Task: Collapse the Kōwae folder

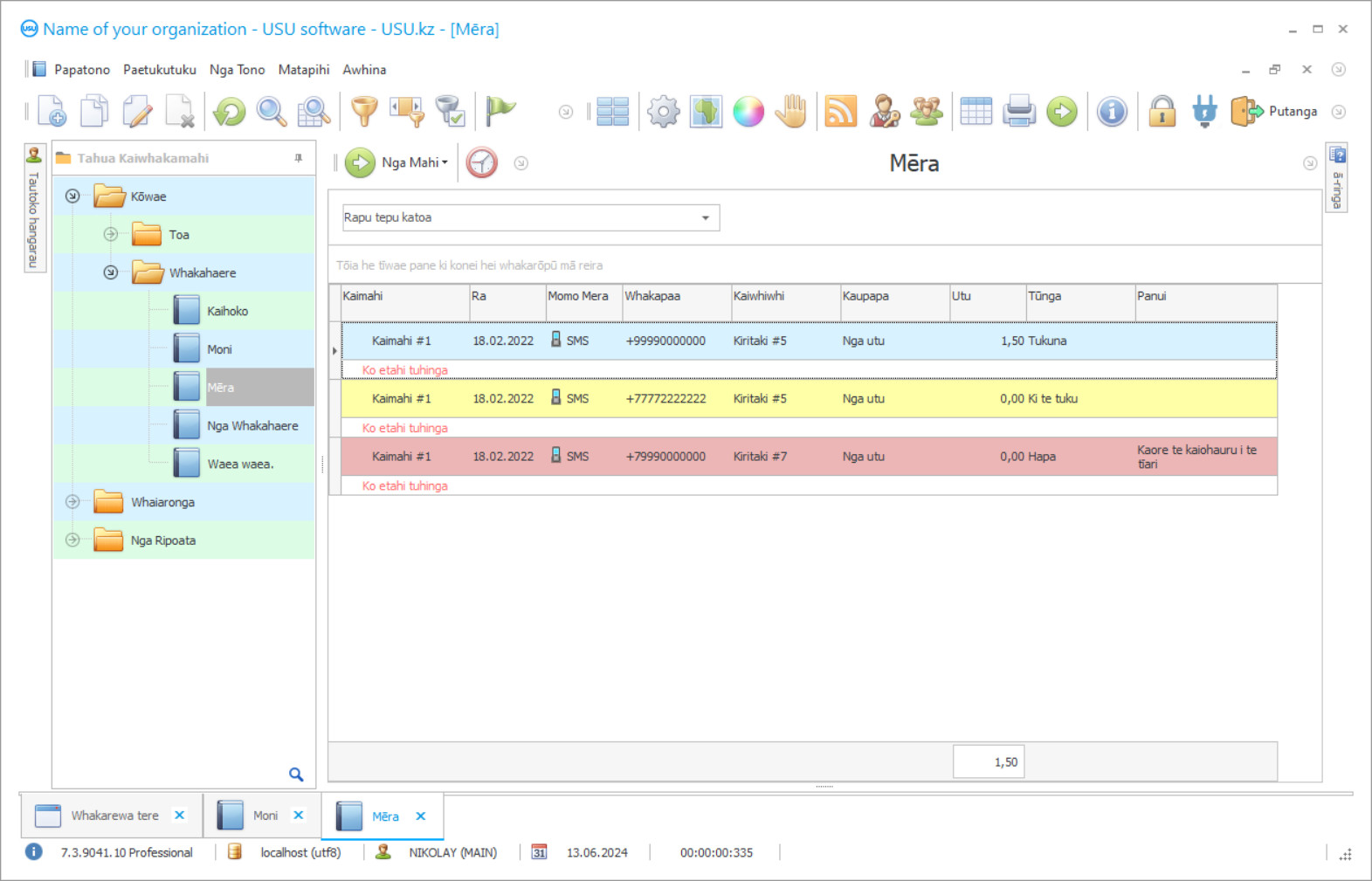Action: [72, 196]
